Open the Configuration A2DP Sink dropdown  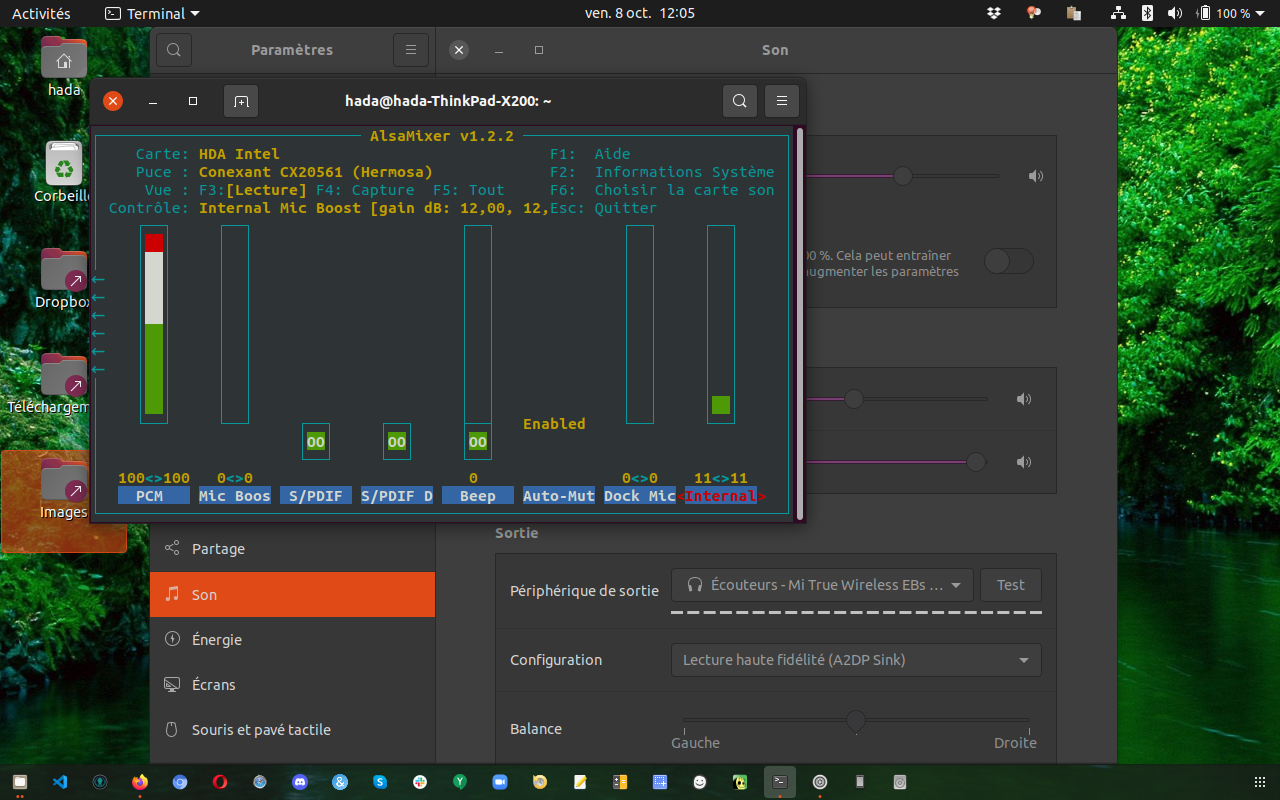855,660
